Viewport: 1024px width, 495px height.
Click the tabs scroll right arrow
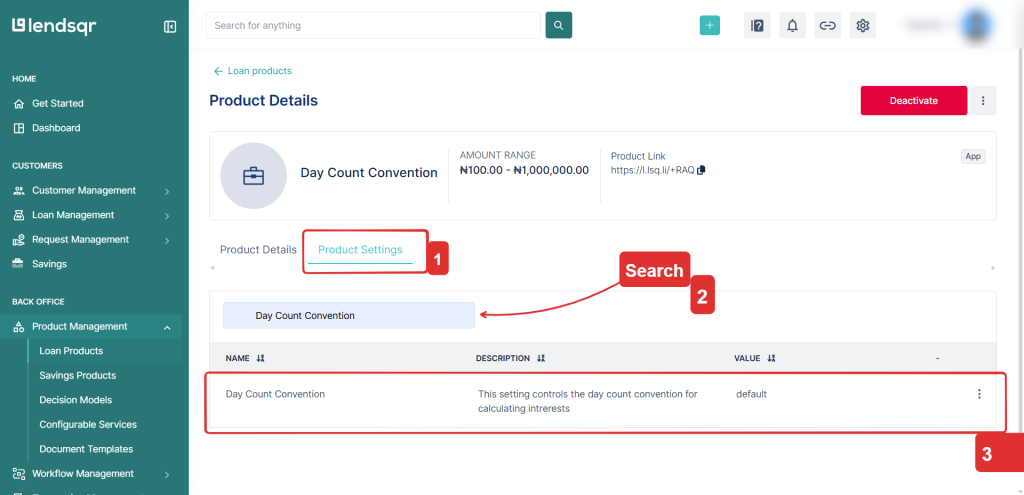click(993, 268)
